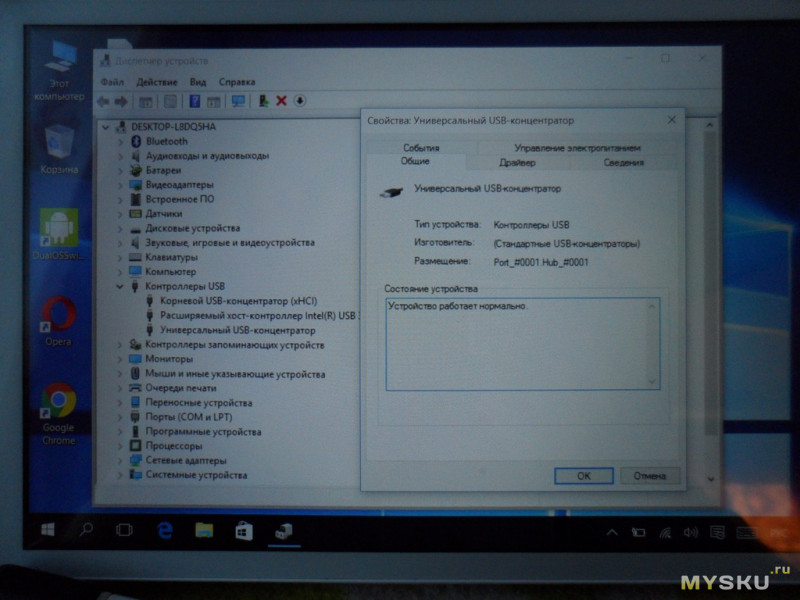The image size is (800, 600).
Task: Open the Windows Start menu
Action: (x=48, y=530)
